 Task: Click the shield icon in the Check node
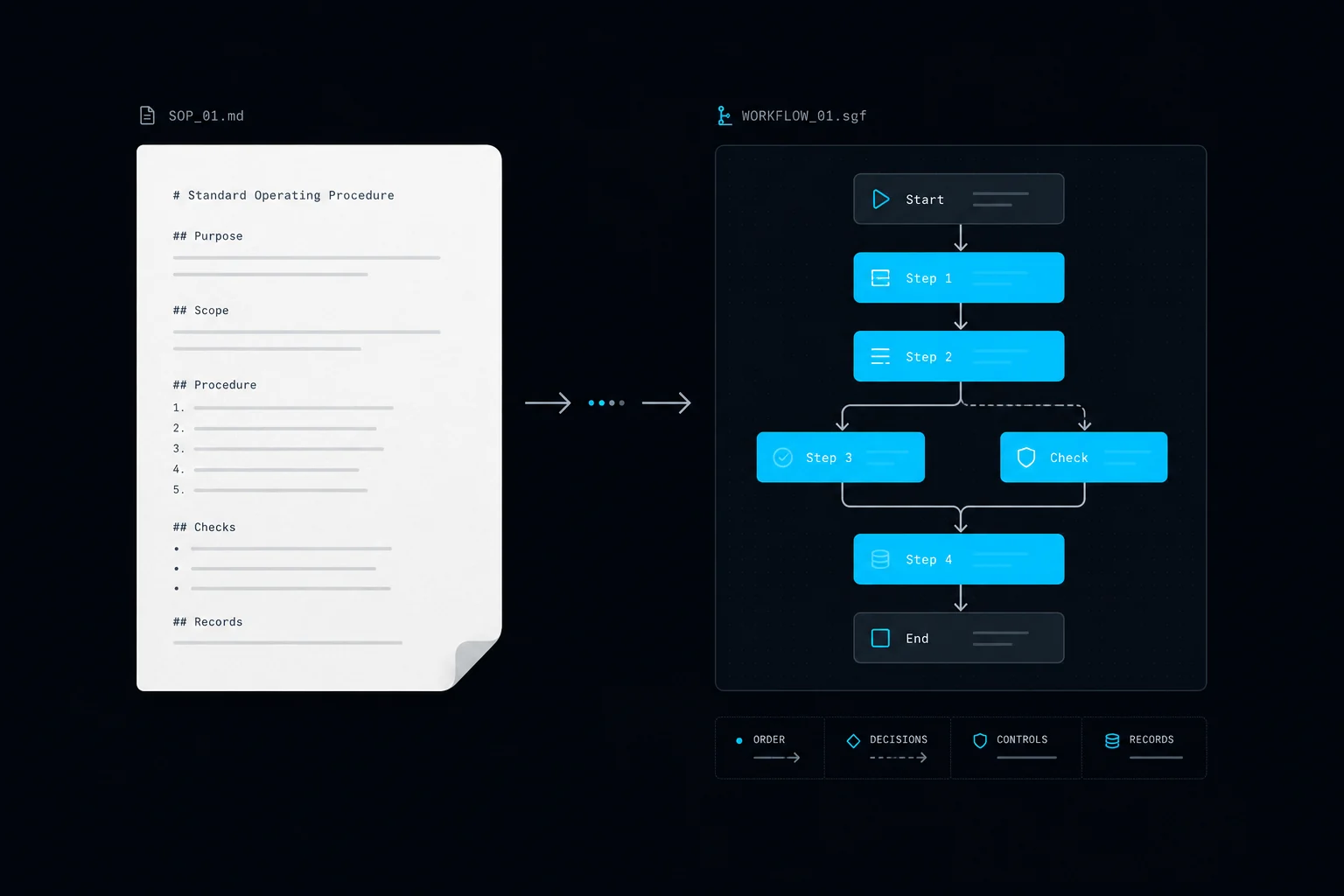(x=1026, y=458)
